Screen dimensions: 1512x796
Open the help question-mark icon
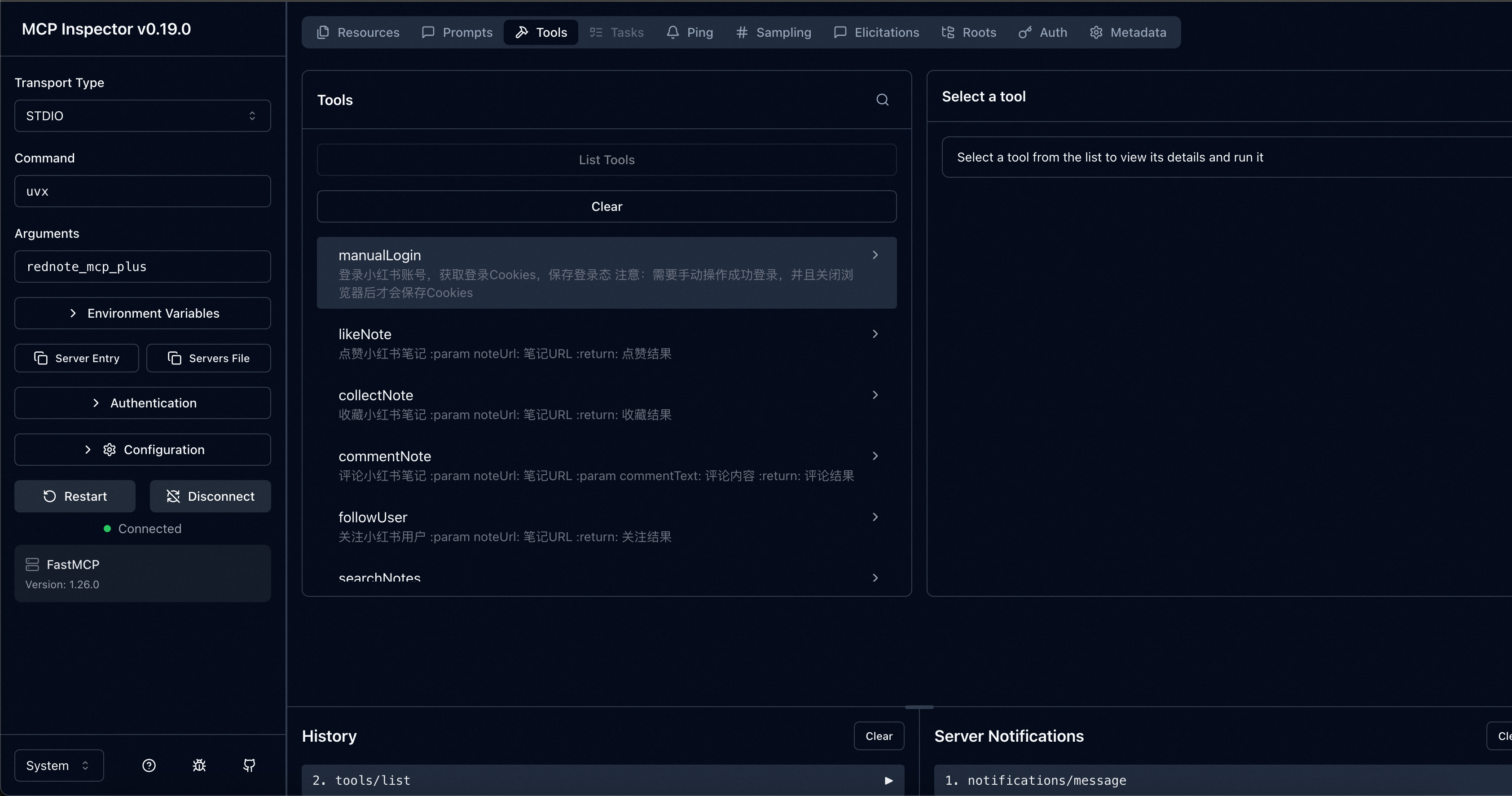(x=149, y=765)
